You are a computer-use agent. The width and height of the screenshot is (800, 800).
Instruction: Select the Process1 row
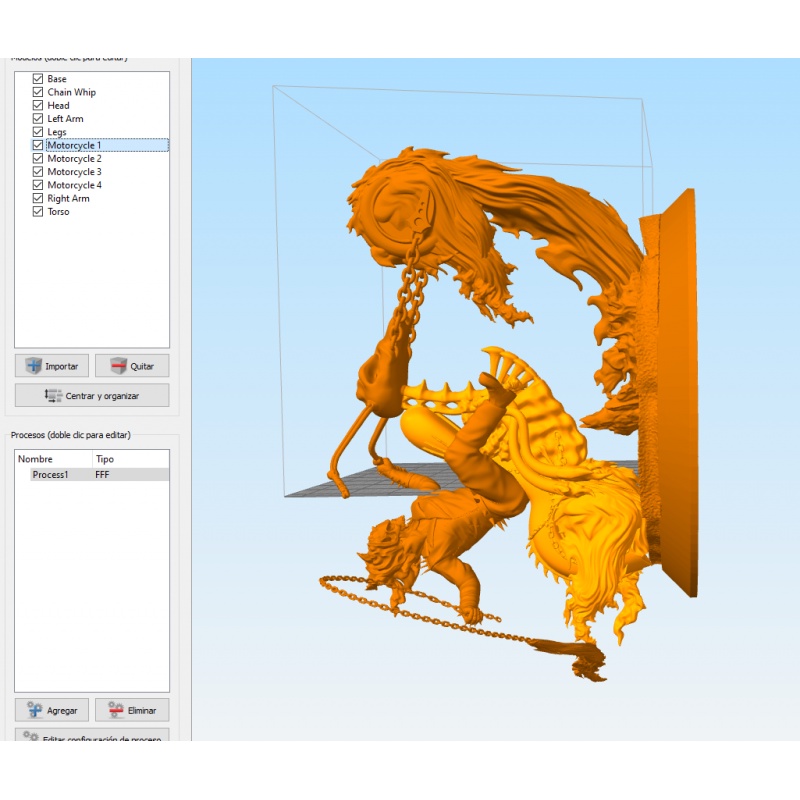click(x=99, y=474)
